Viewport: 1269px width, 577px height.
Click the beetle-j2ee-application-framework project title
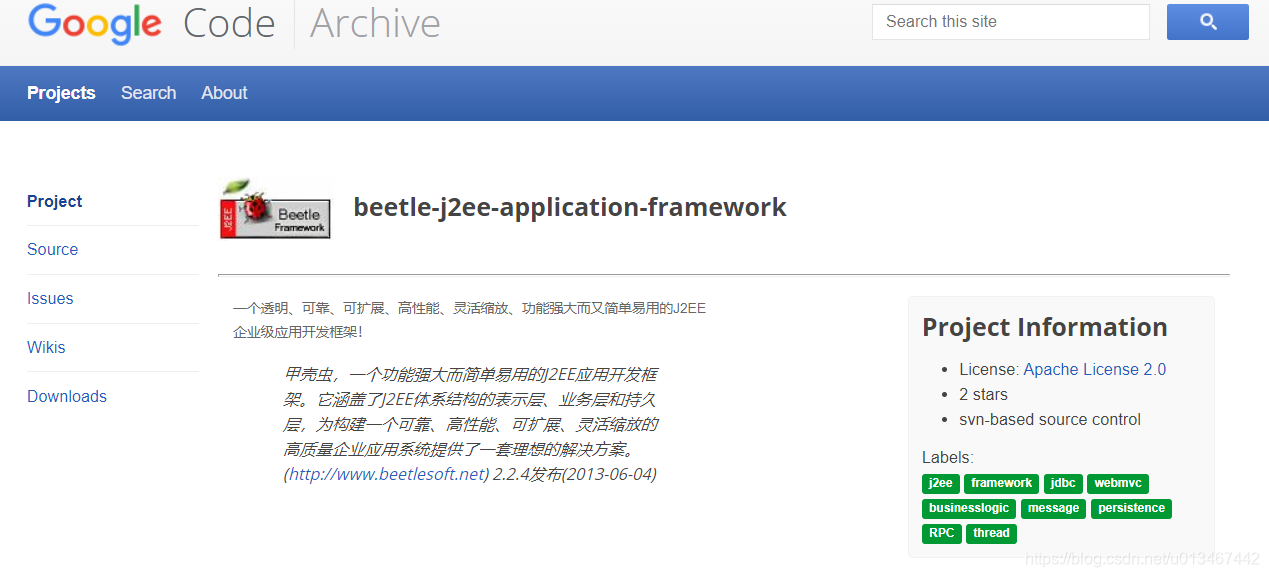point(570,207)
